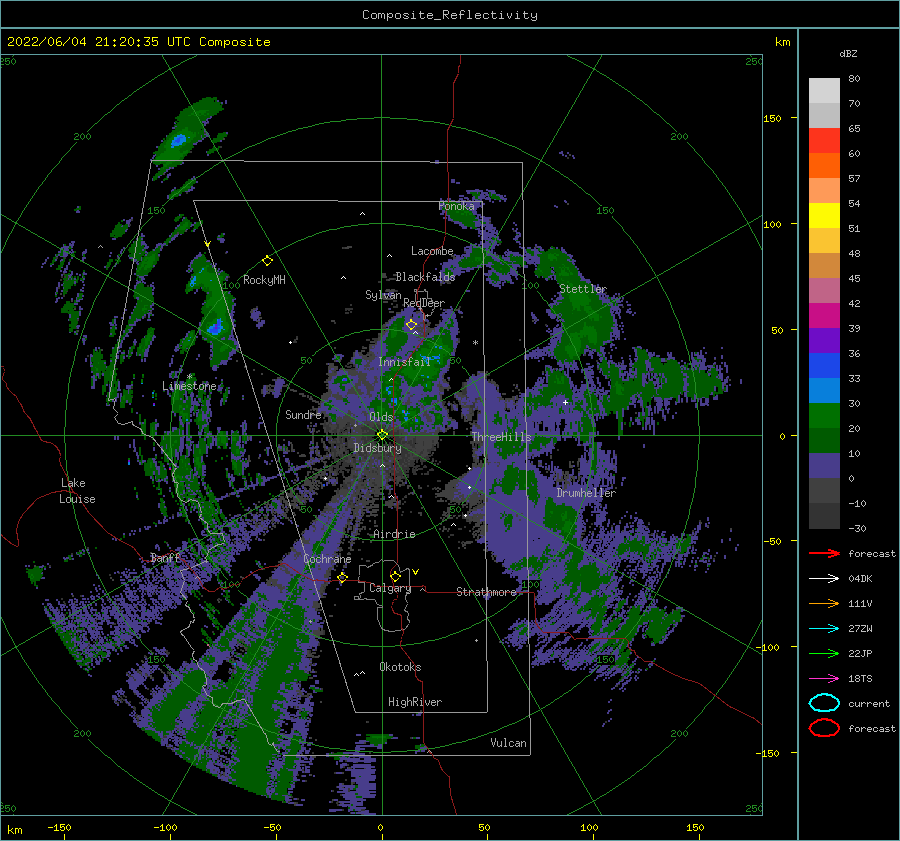Screen dimensions: 900x841
Task: Click the green 22JP arrow in legend
Action: (824, 653)
